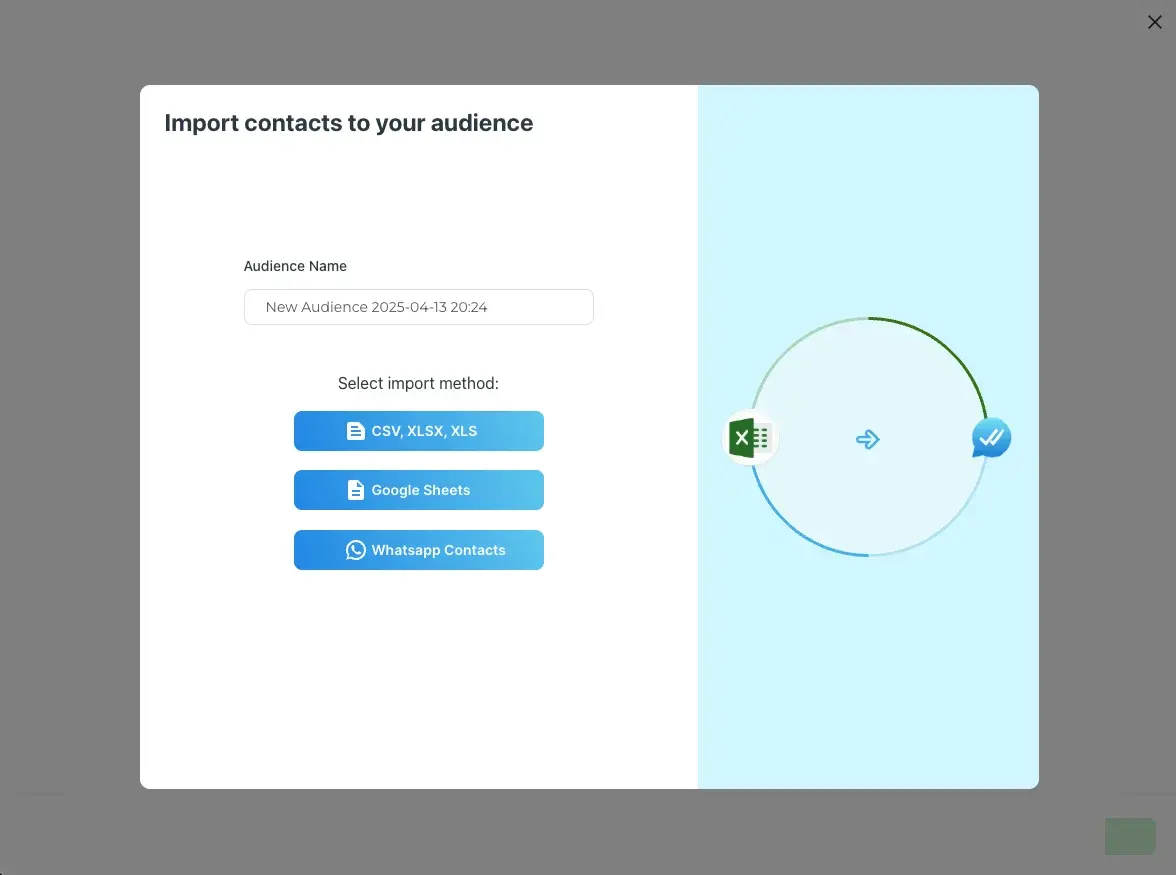Choose Google Sheets as import method
Image resolution: width=1176 pixels, height=875 pixels.
pyautogui.click(x=418, y=490)
